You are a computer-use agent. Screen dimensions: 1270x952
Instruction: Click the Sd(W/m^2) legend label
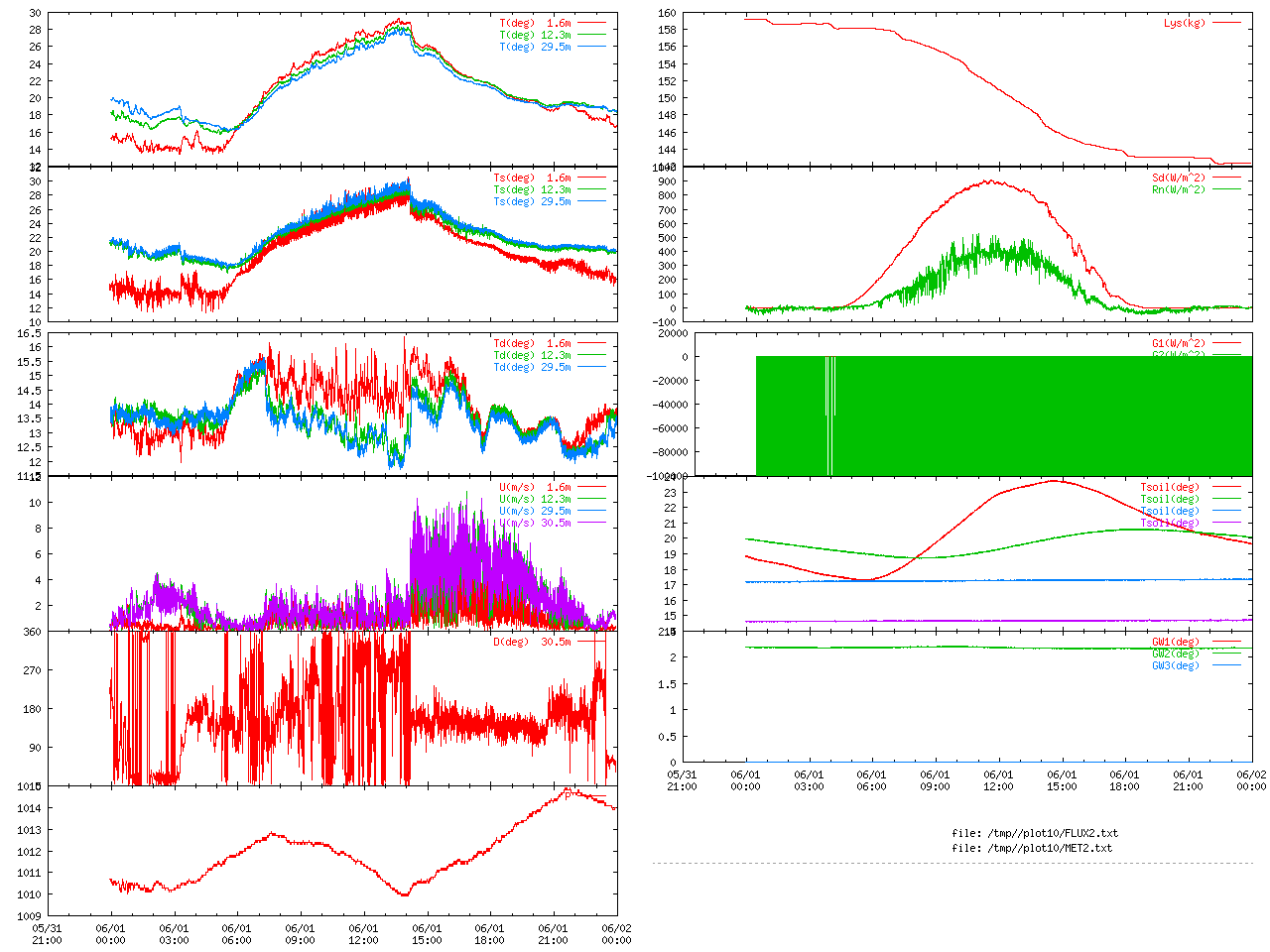1179,178
